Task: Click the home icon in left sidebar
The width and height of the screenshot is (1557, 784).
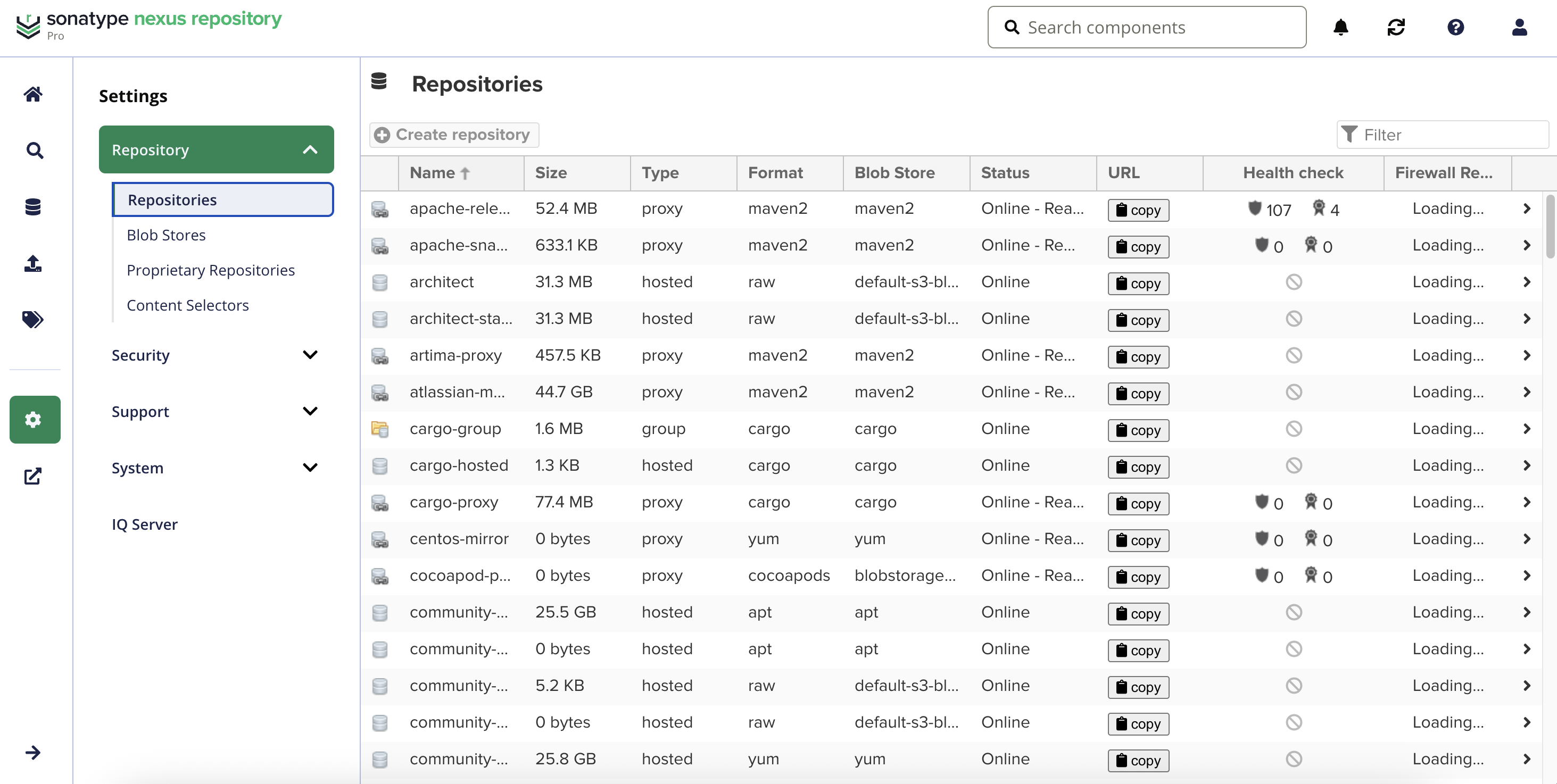Action: (x=33, y=94)
